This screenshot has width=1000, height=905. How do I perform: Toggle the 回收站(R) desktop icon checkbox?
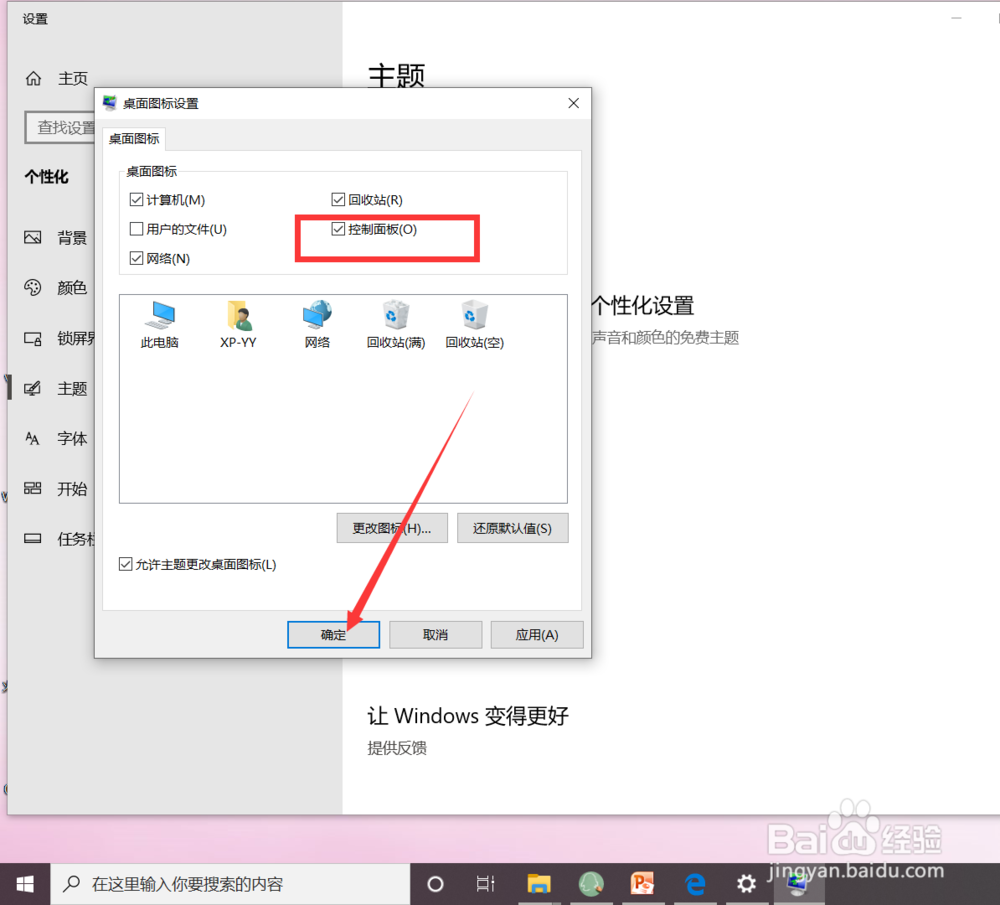[339, 199]
